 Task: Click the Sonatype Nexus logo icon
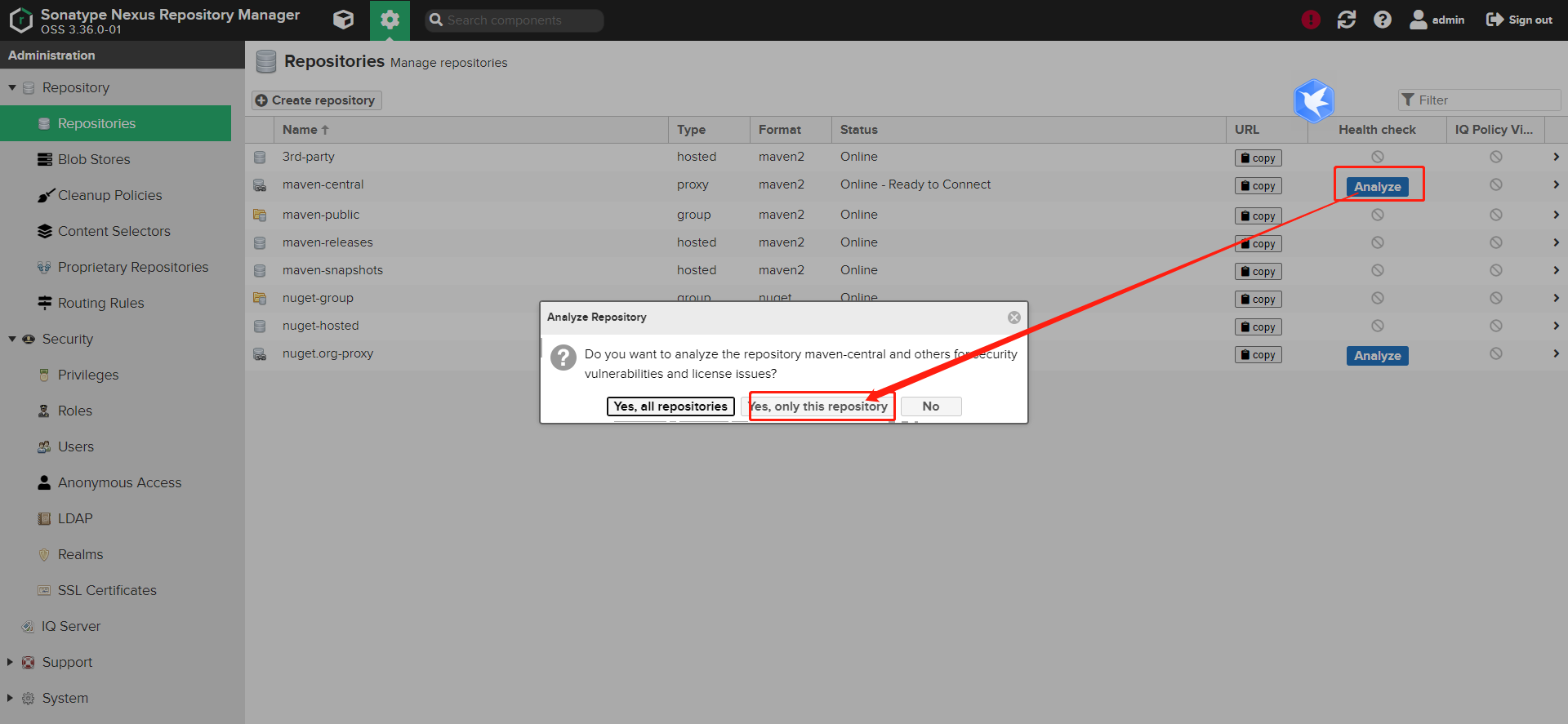pyautogui.click(x=20, y=20)
